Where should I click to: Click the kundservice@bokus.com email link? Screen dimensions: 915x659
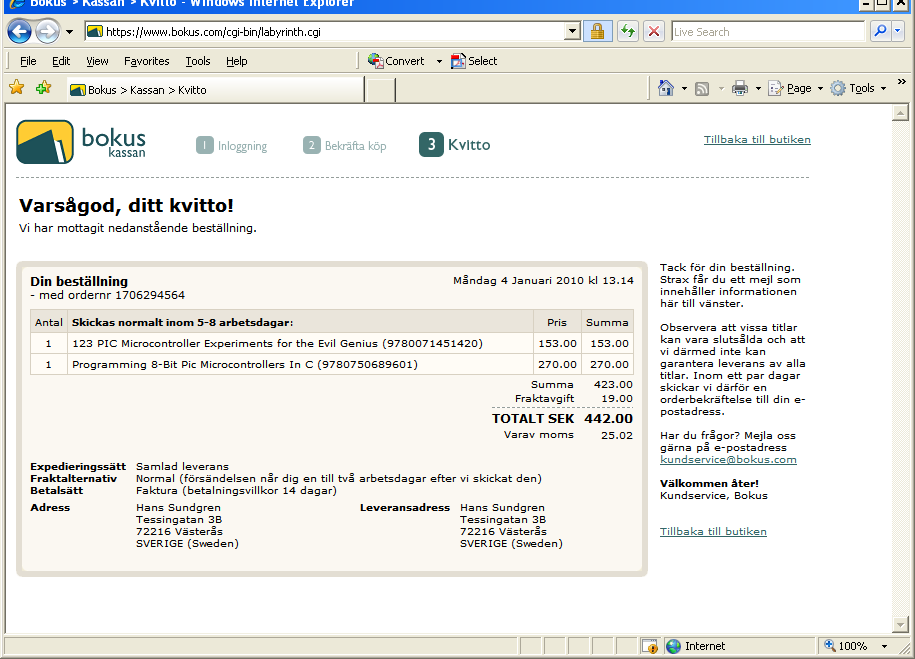728,459
